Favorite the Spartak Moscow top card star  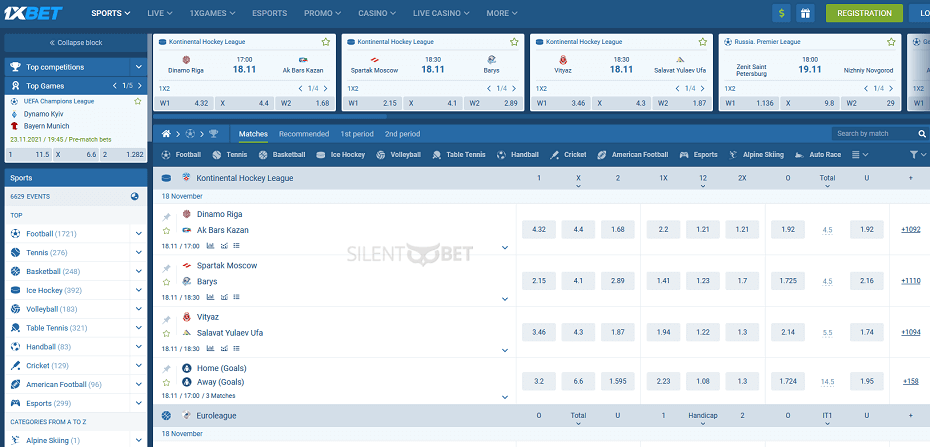[514, 42]
